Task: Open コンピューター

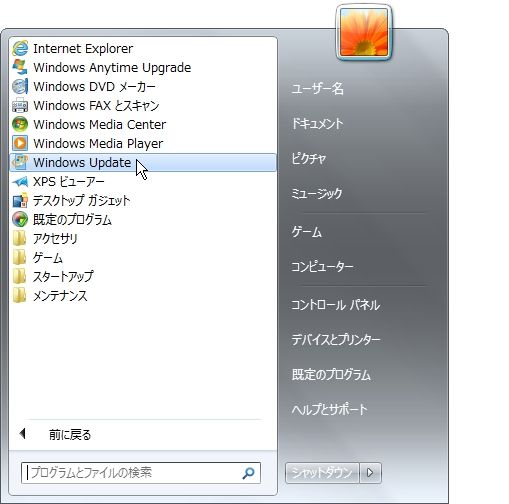Action: (322, 267)
